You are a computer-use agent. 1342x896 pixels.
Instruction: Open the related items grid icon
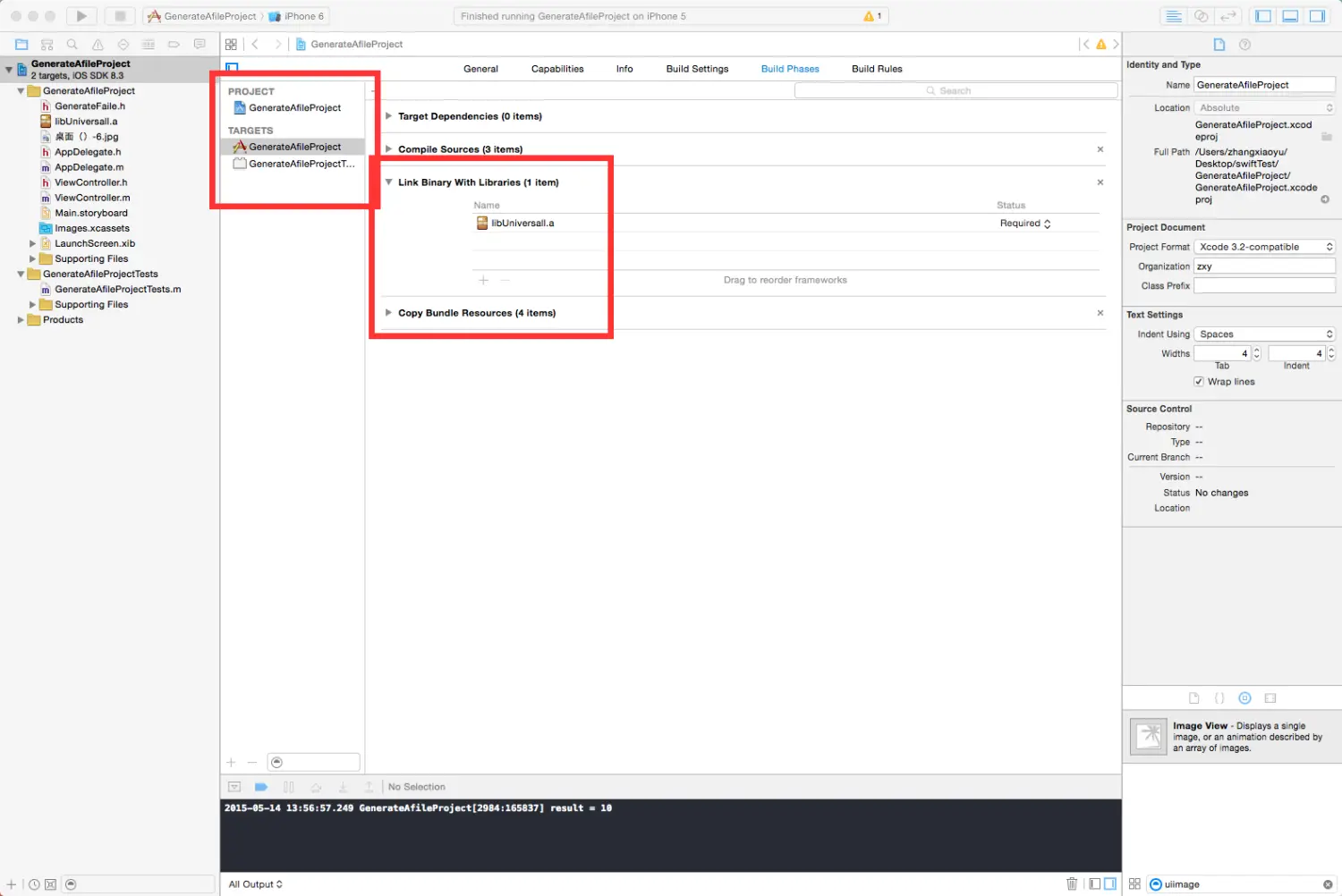click(231, 44)
